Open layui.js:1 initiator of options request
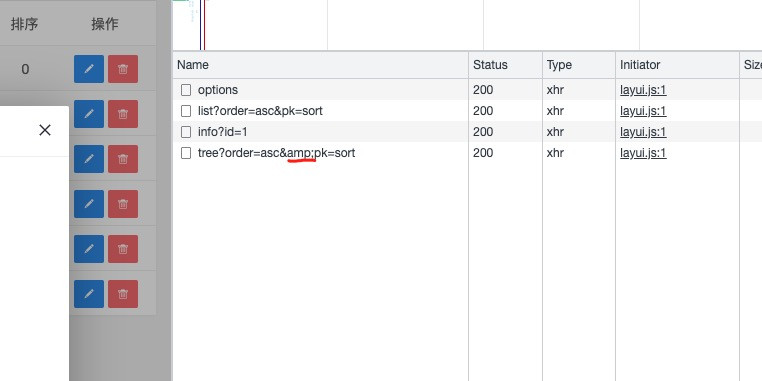 tap(643, 90)
